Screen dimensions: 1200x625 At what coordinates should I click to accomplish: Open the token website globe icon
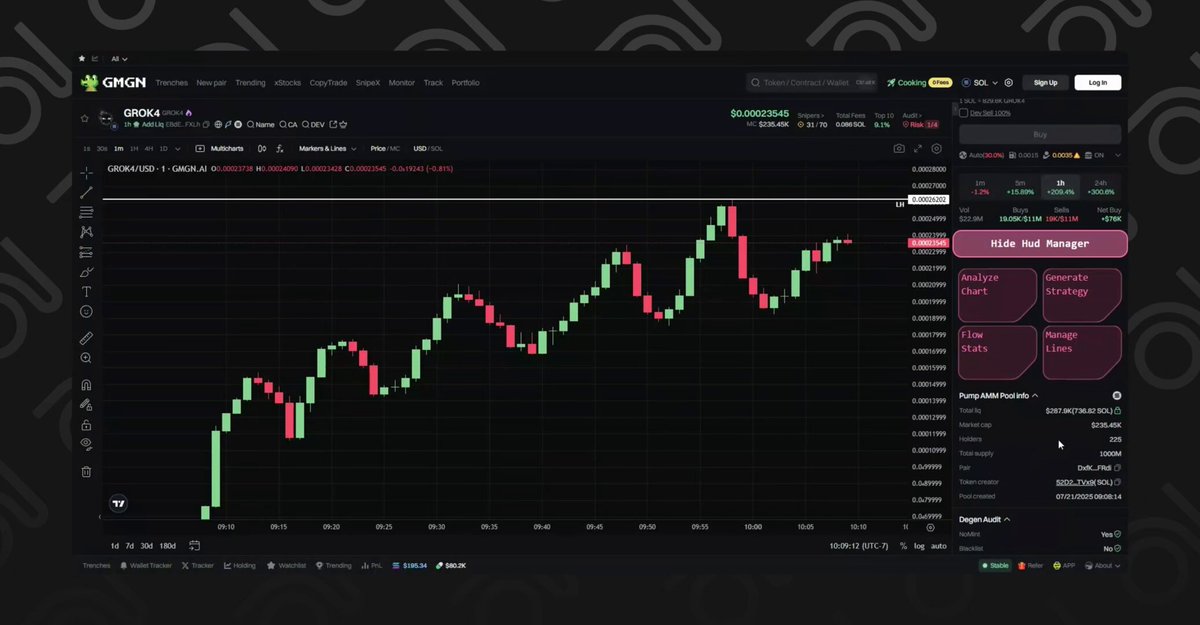pyautogui.click(x=218, y=124)
